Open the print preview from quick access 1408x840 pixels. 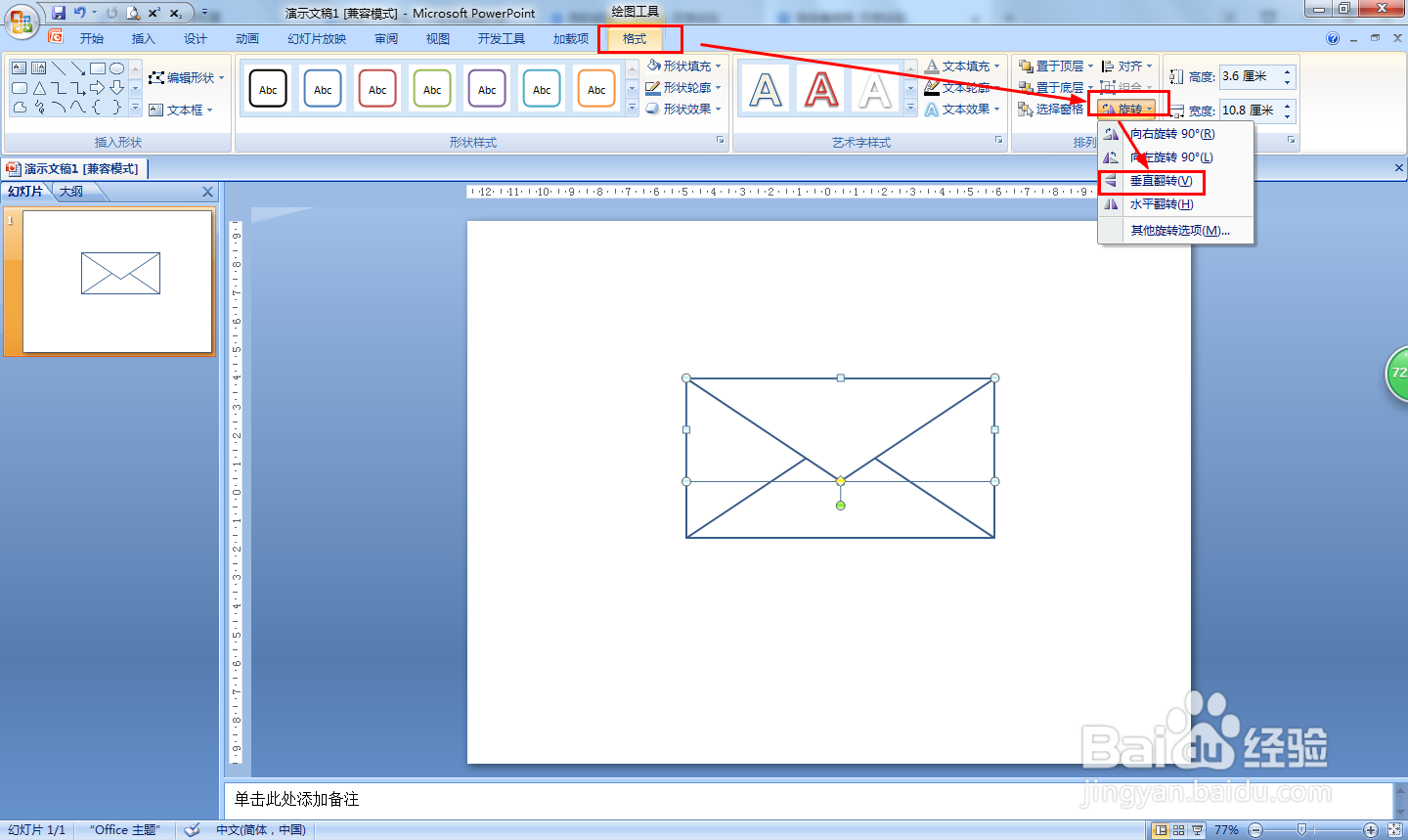133,13
